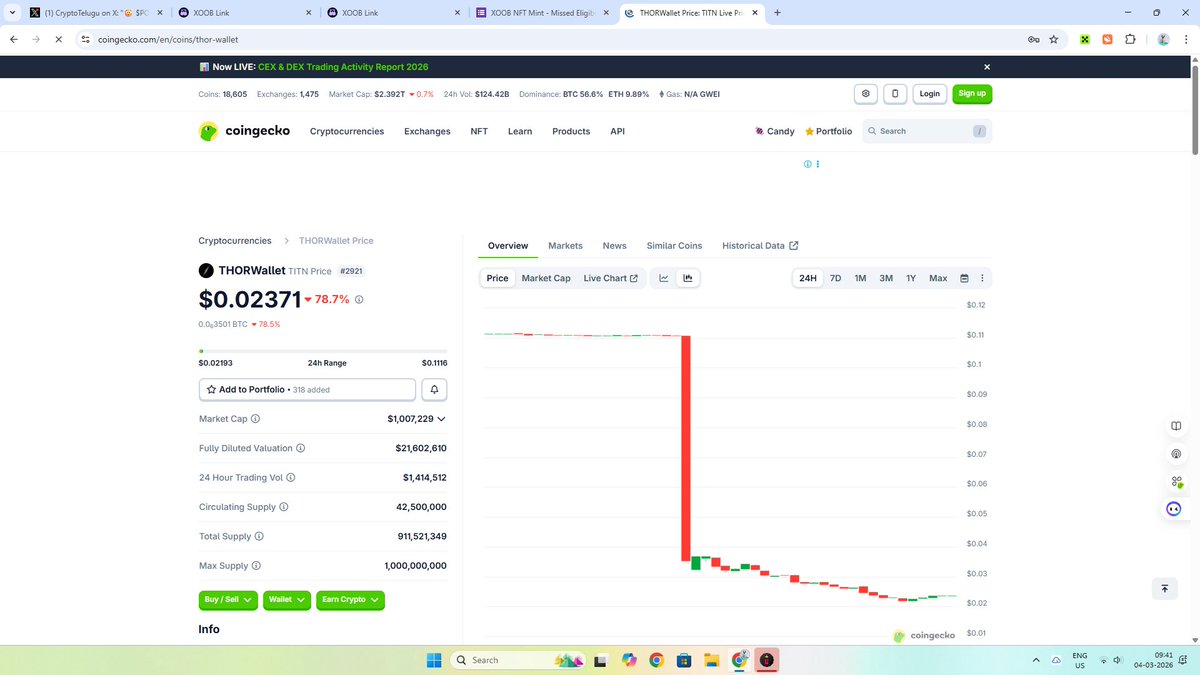Open password key icon in address bar

pyautogui.click(x=1033, y=39)
